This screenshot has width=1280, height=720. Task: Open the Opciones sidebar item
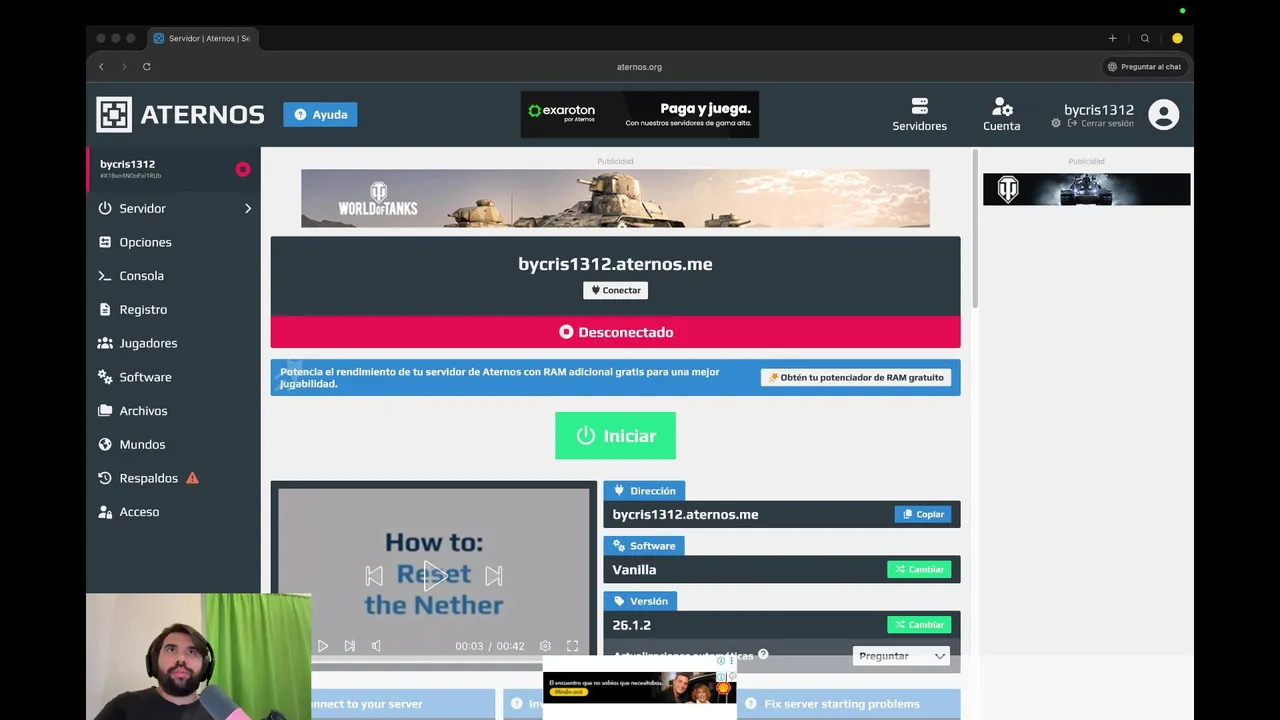[x=174, y=242]
